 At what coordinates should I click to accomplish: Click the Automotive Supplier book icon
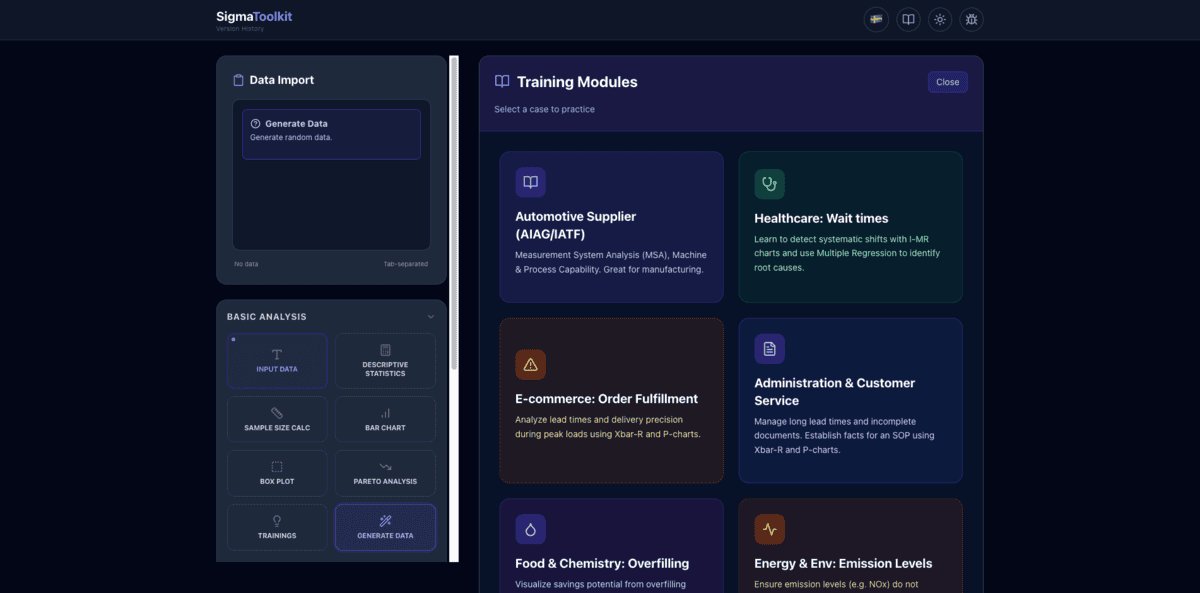530,182
